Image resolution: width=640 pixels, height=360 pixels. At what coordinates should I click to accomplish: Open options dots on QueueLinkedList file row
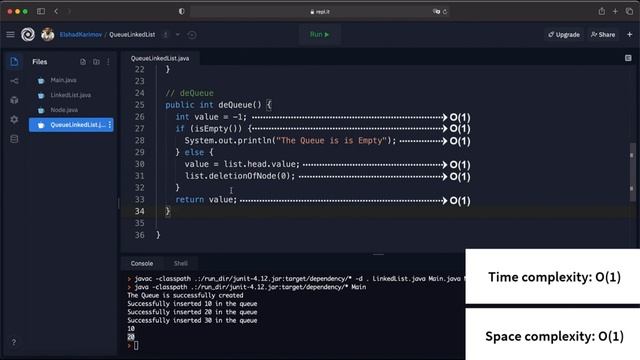pyautogui.click(x=109, y=125)
